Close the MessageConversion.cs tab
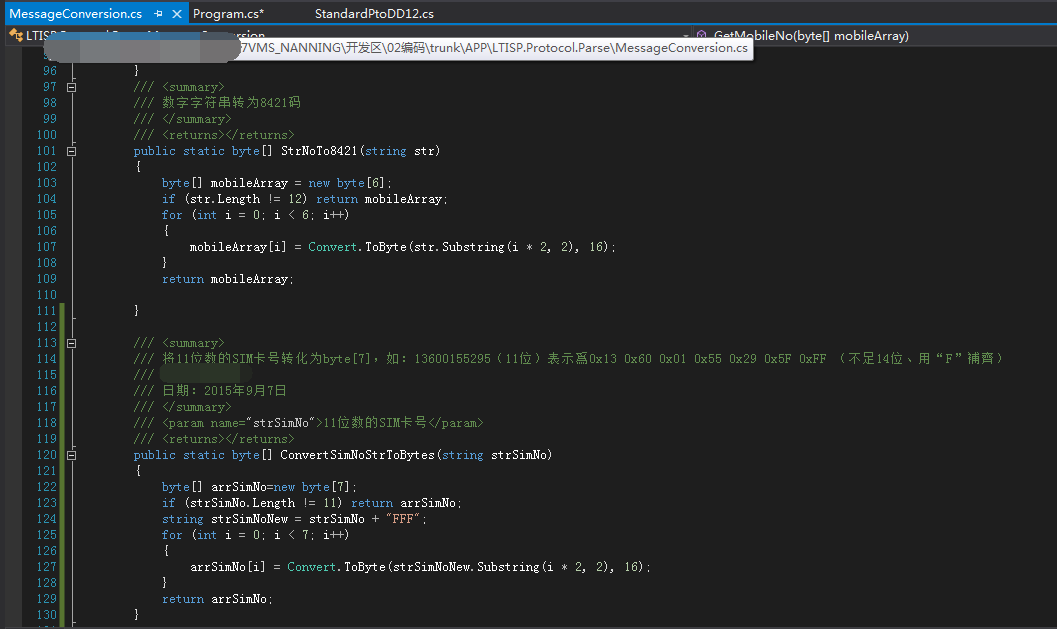The width and height of the screenshot is (1057, 629). [177, 14]
